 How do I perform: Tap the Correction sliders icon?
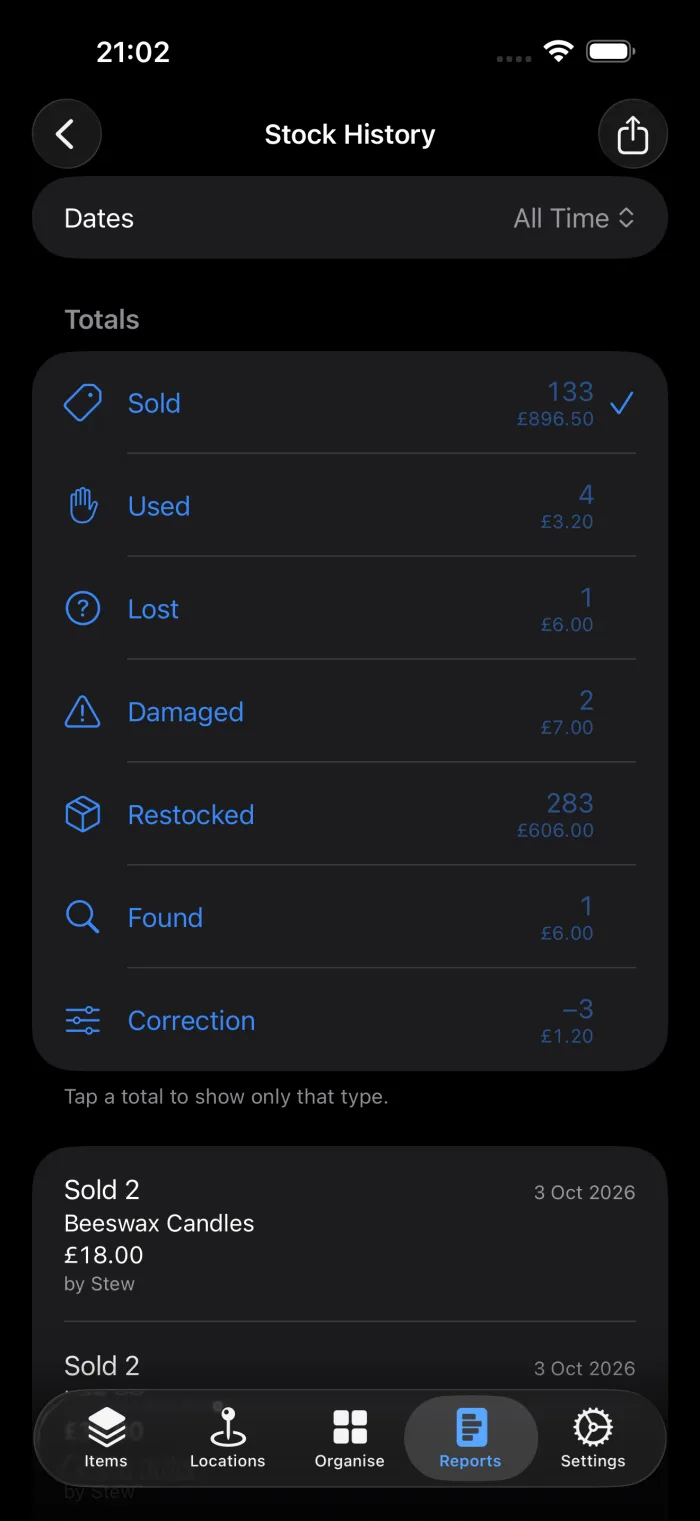coord(82,1021)
